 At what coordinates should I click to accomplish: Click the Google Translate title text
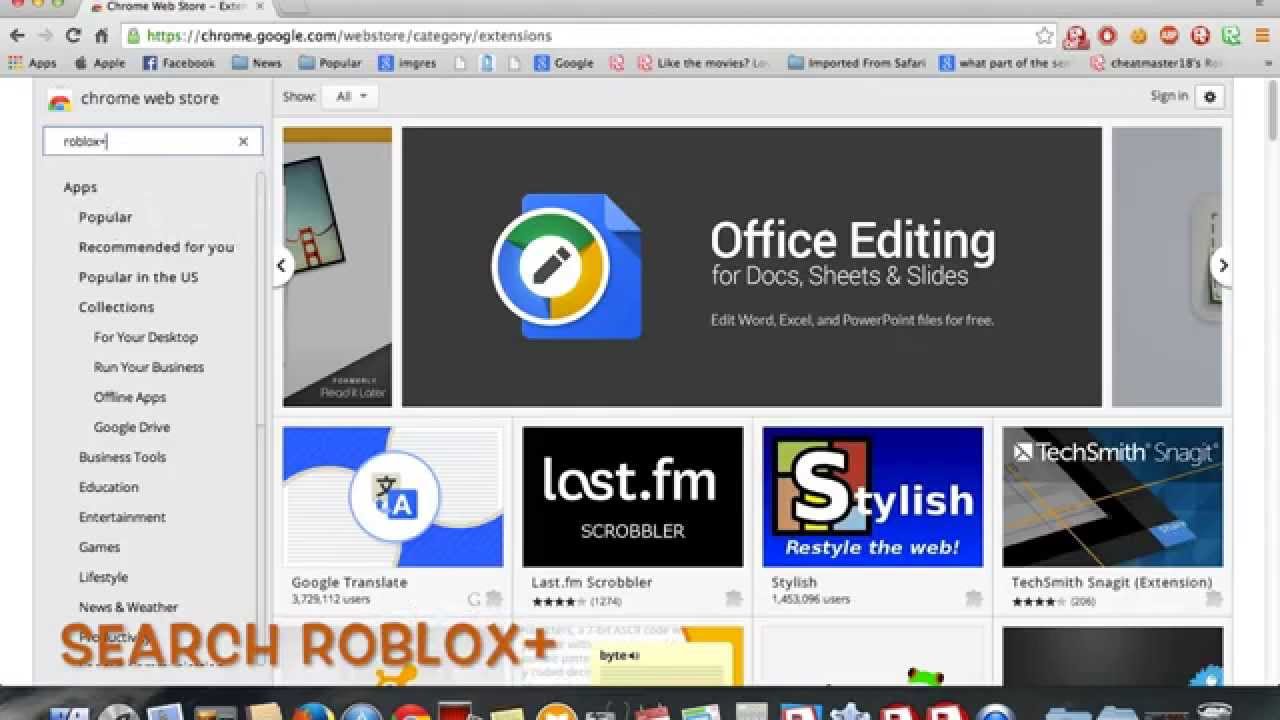(349, 582)
